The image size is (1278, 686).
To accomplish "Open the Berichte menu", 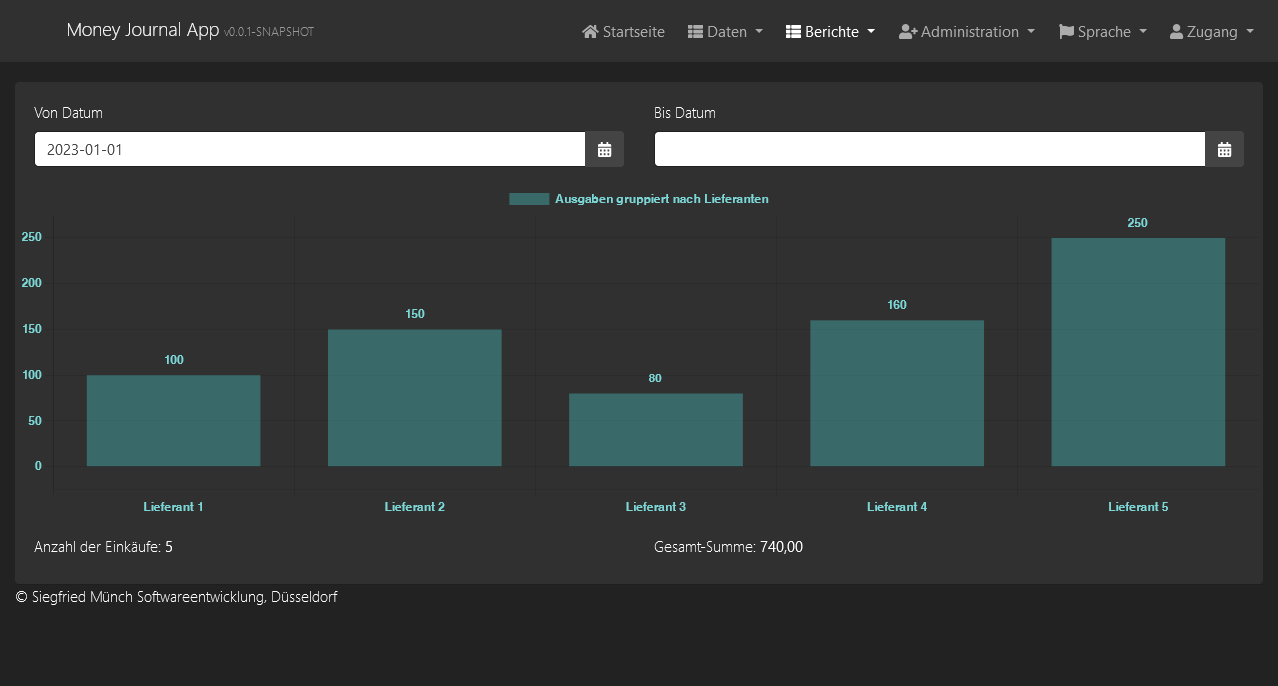I will (x=831, y=32).
